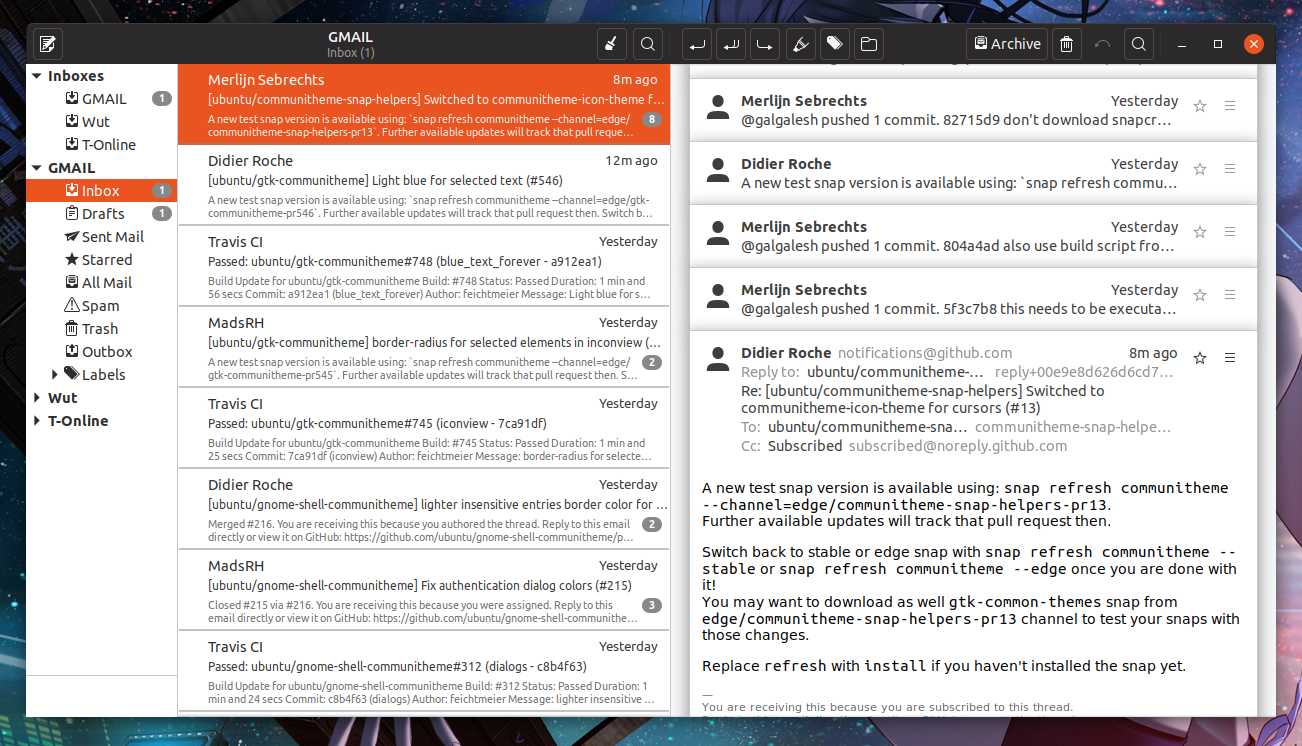This screenshot has height=746, width=1302.
Task: Open the highlighted Inbox folder
Action: pos(101,191)
